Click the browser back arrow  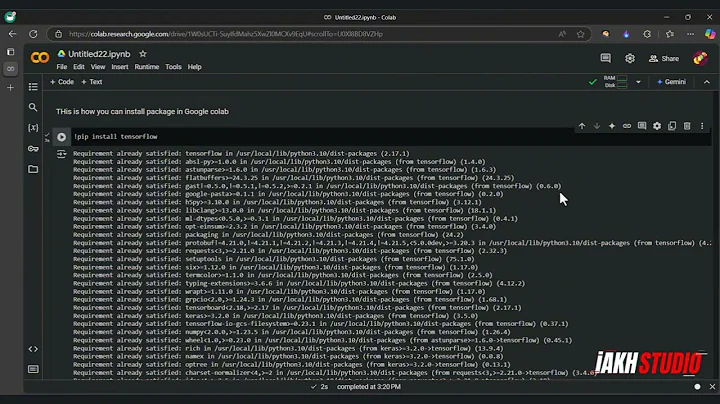point(12,34)
